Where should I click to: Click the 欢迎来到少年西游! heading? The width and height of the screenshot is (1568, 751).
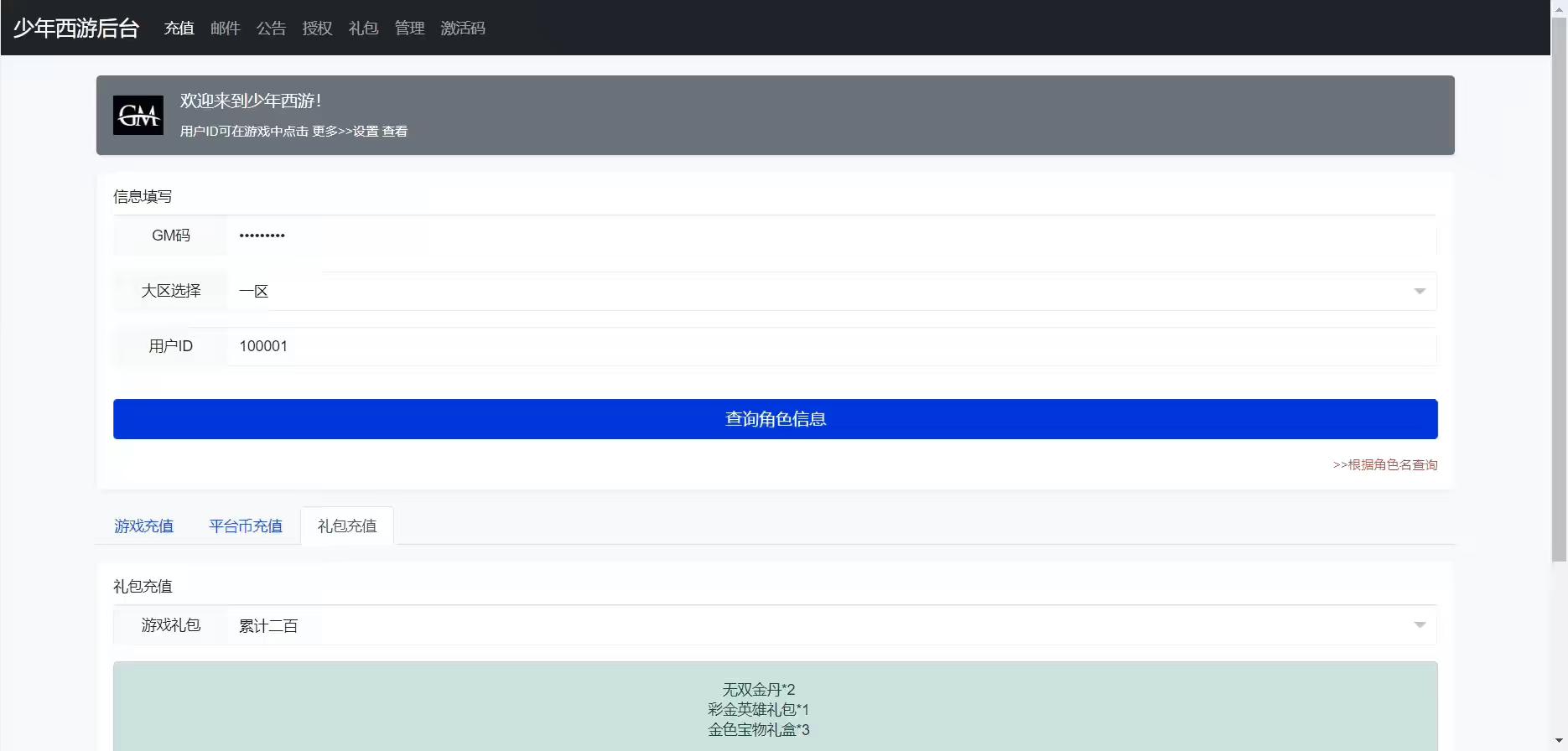251,101
